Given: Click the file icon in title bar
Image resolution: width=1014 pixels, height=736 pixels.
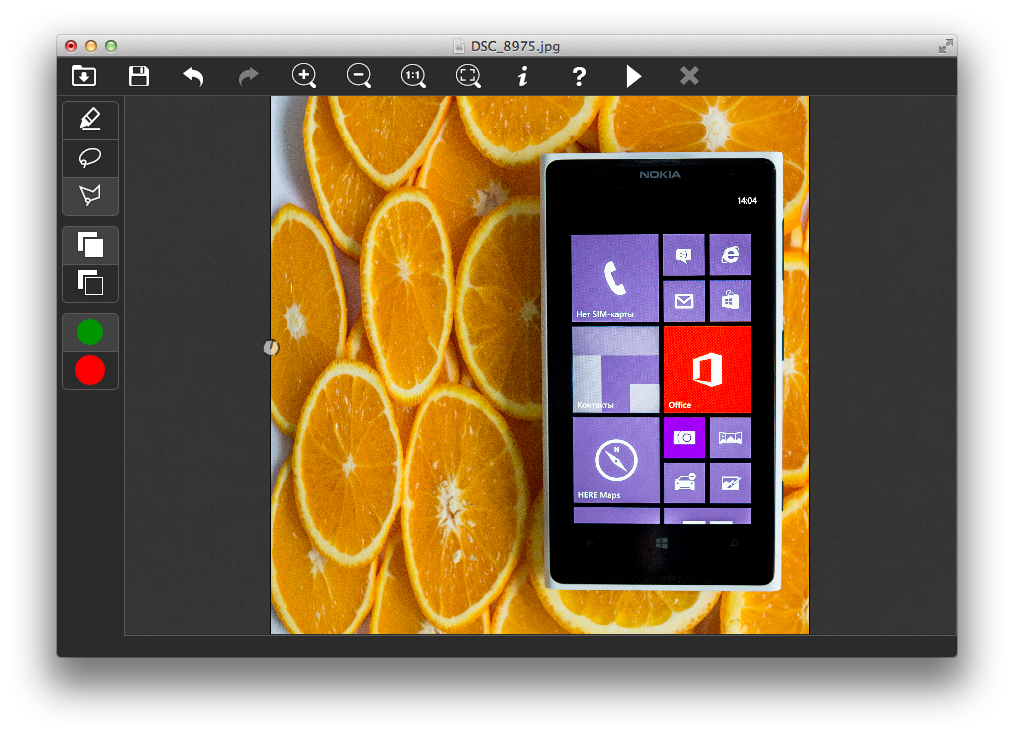Looking at the screenshot, I should point(459,46).
